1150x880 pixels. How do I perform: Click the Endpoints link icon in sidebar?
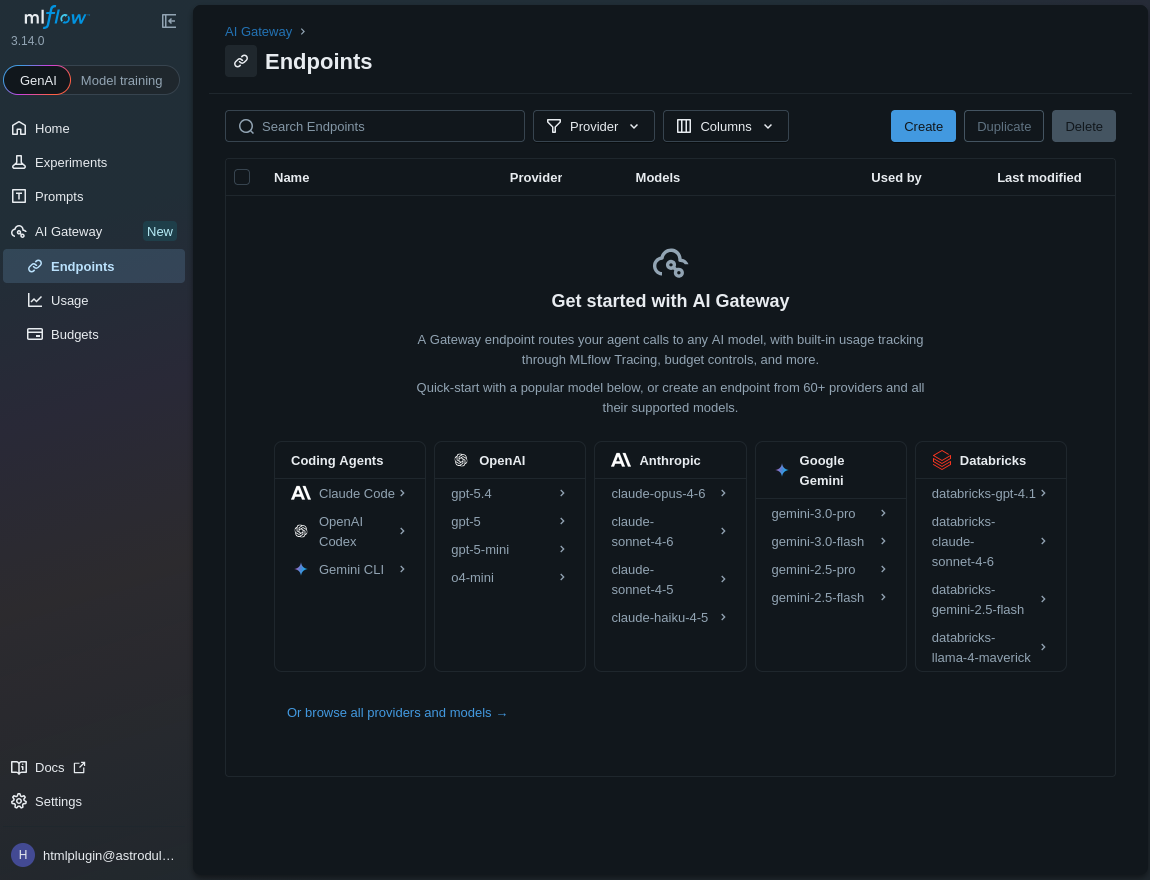click(x=34, y=266)
